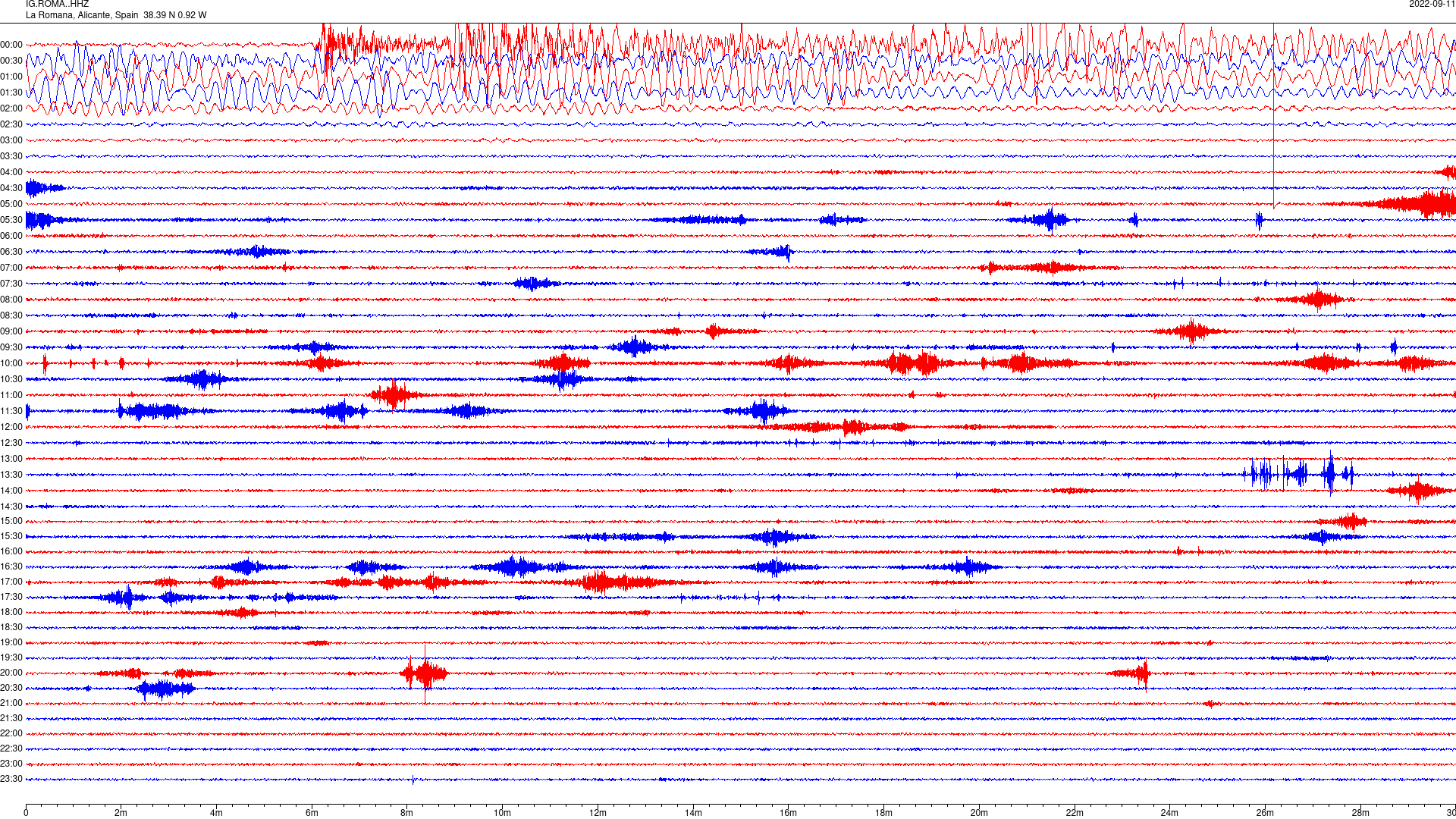Click the 08:00 trace time label
The width and height of the screenshot is (1456, 819).
(x=11, y=300)
